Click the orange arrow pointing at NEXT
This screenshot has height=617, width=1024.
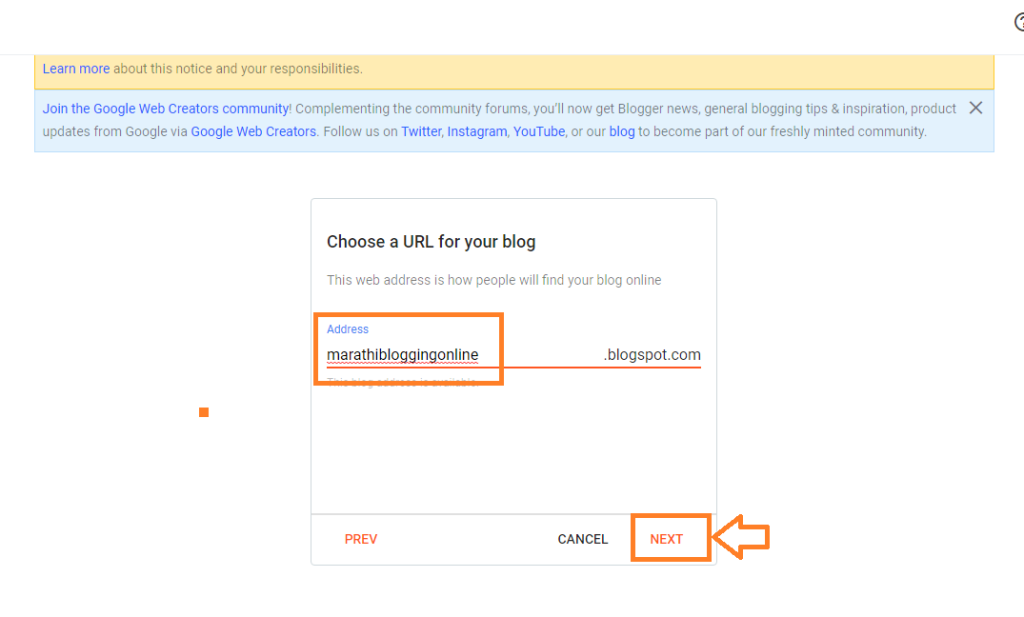tap(741, 537)
